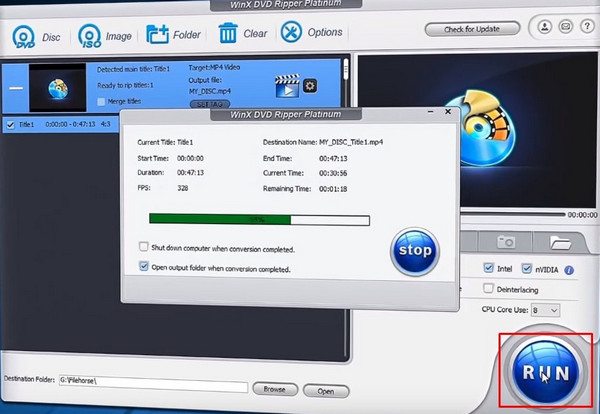This screenshot has width=600, height=414.
Task: Collapse the disc entry with minus button
Action: (16, 88)
